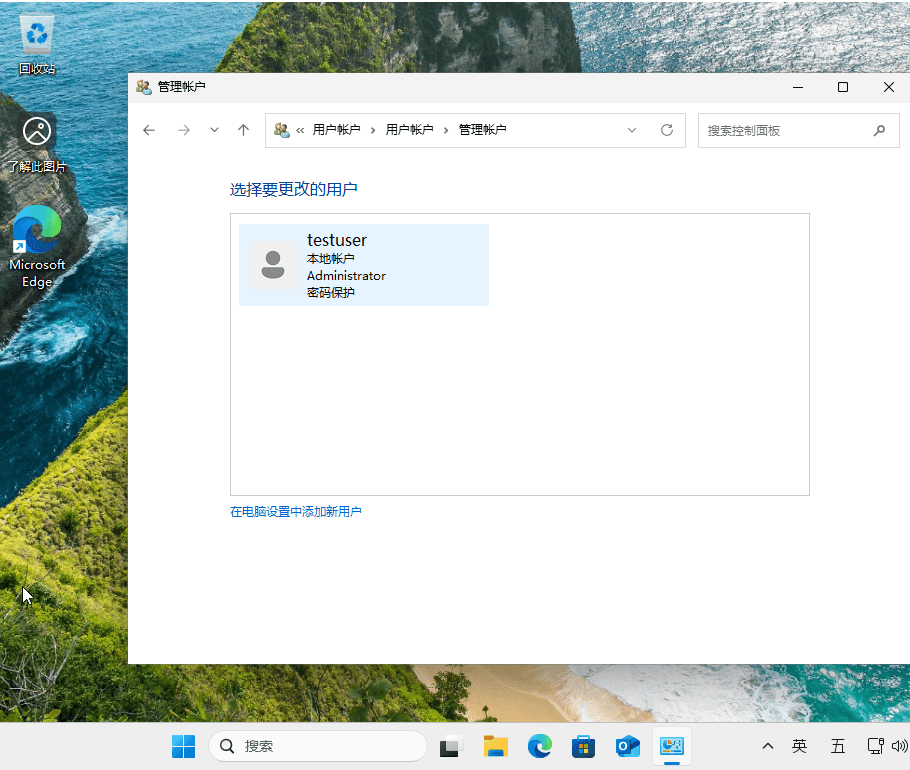Launch Edge from the taskbar
The height and width of the screenshot is (770, 910).
coord(540,746)
